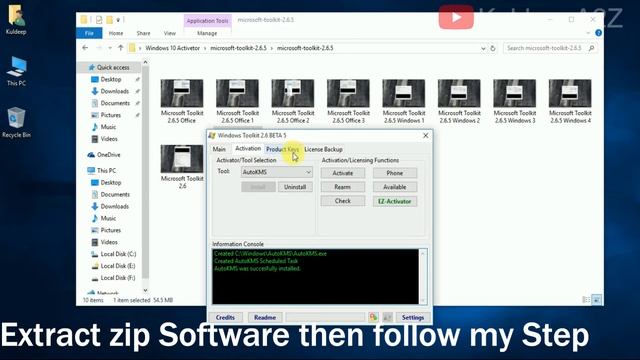The width and height of the screenshot is (640, 360).
Task: Select Videos under Quick access
Action: tap(109, 139)
